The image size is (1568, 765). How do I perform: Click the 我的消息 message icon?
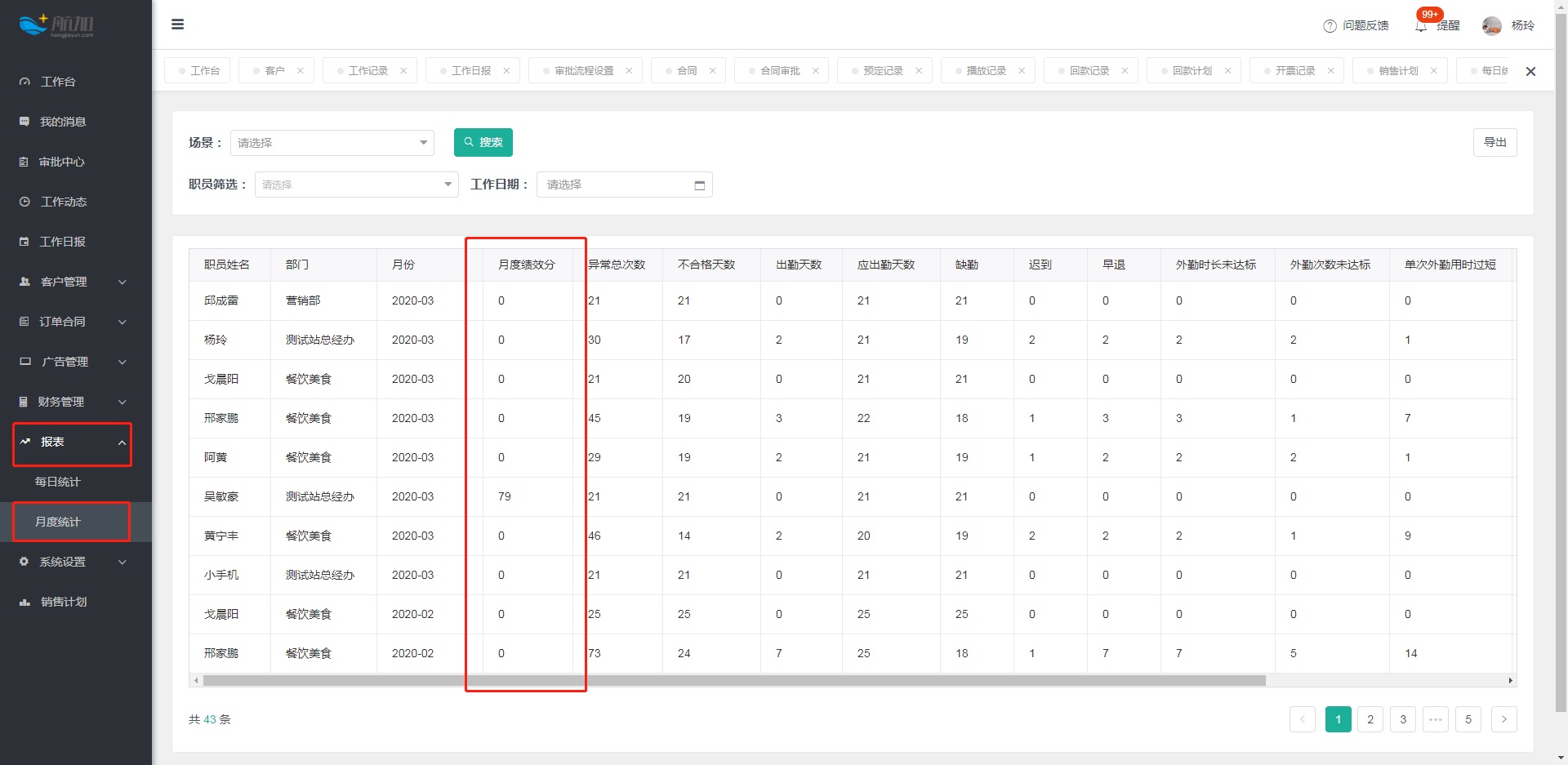[x=24, y=122]
